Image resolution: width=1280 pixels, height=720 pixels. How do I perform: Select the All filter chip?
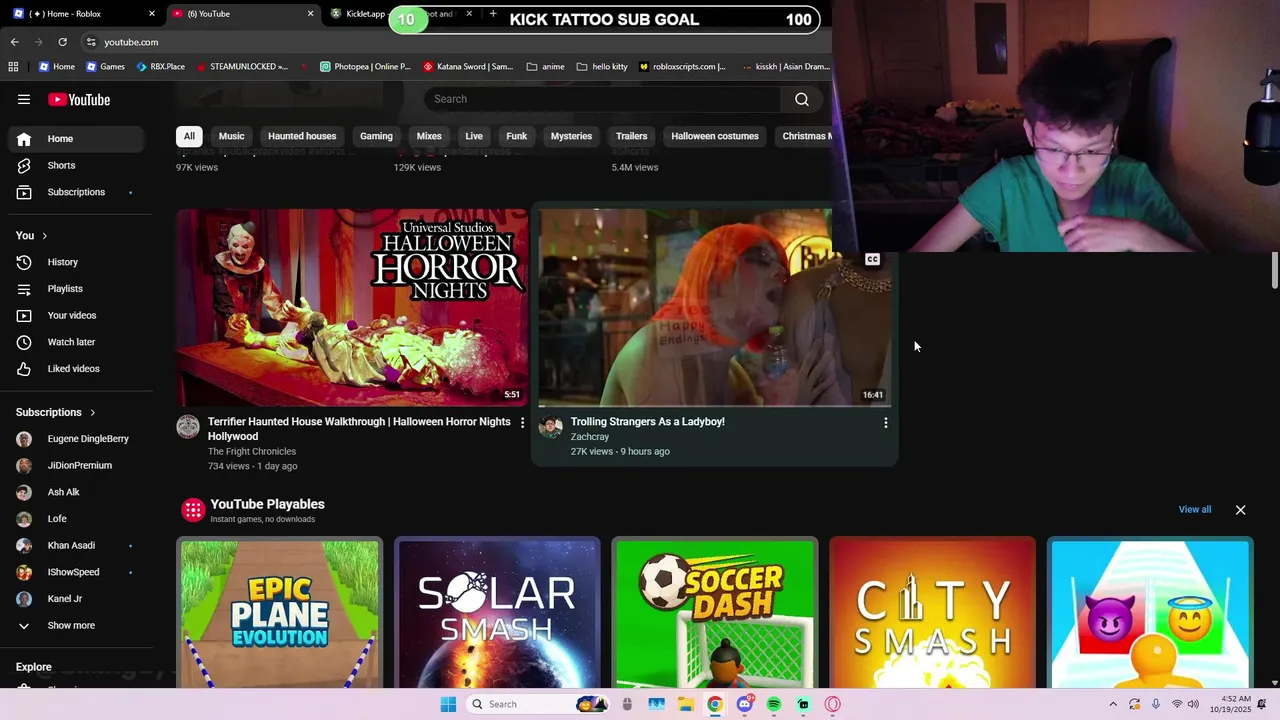189,136
